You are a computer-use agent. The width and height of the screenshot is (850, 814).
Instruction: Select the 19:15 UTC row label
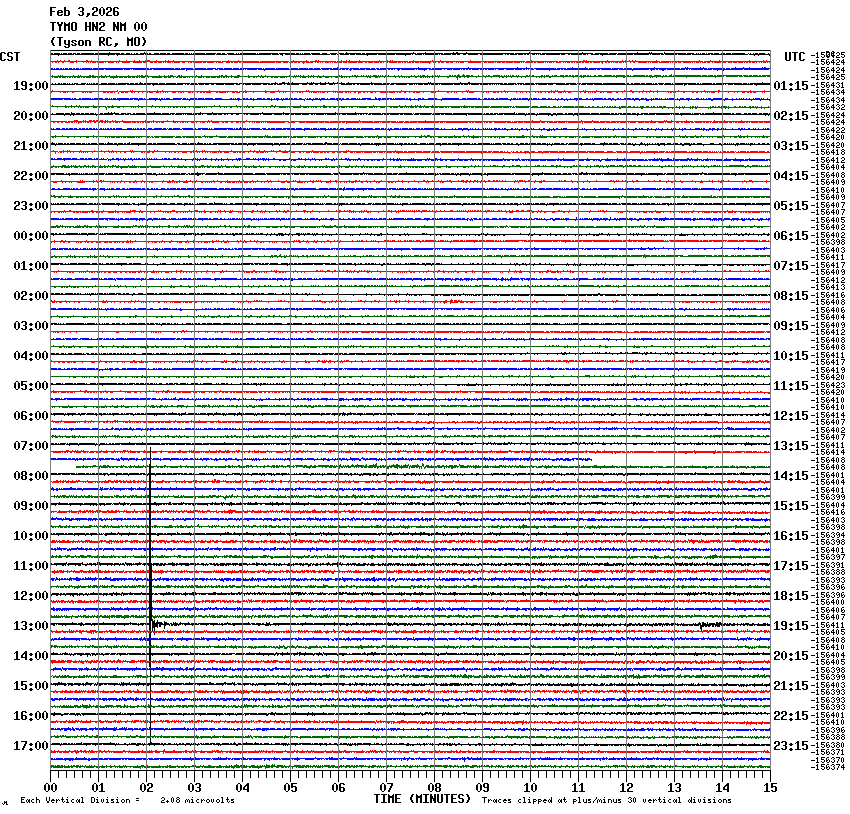[x=791, y=626]
